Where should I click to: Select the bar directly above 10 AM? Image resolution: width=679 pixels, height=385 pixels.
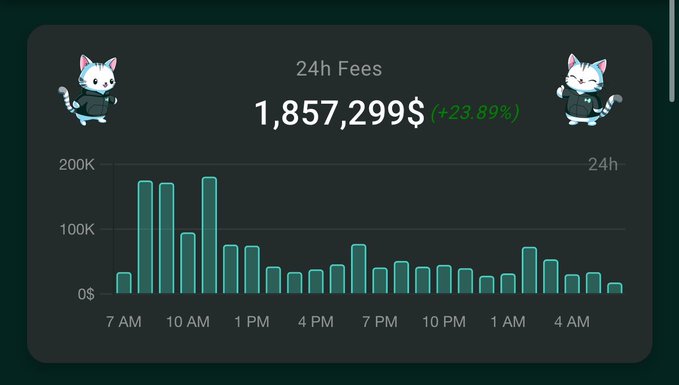(x=188, y=263)
